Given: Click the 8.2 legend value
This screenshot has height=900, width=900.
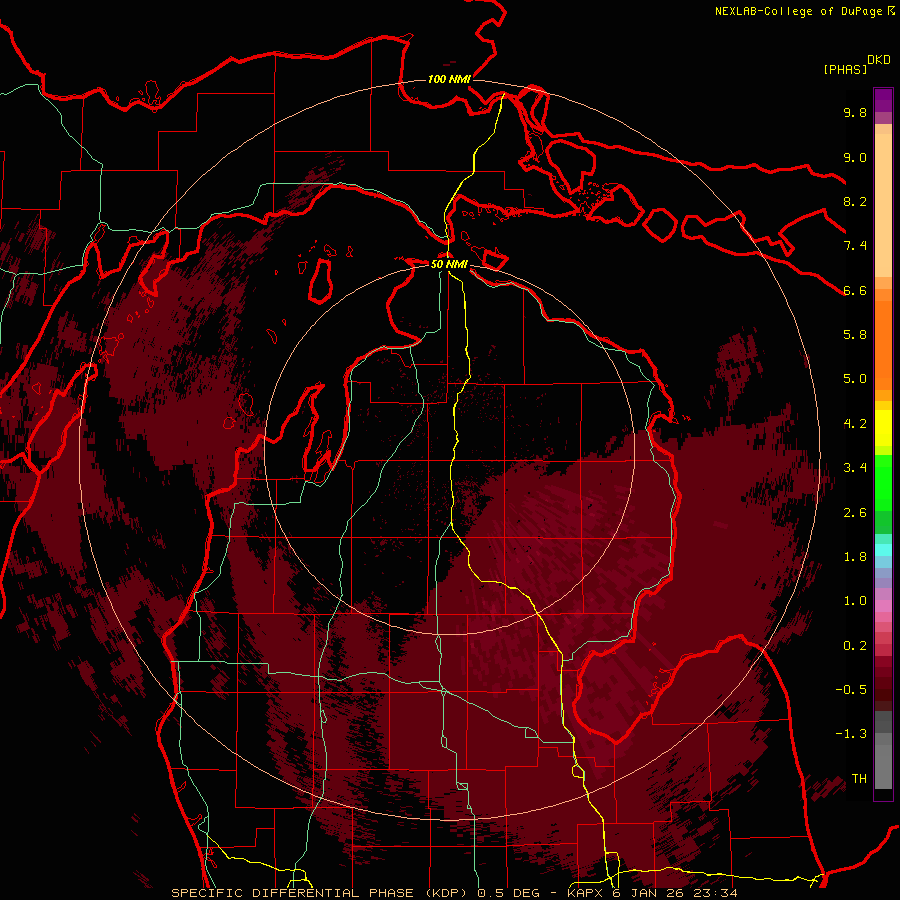Looking at the screenshot, I should (855, 201).
